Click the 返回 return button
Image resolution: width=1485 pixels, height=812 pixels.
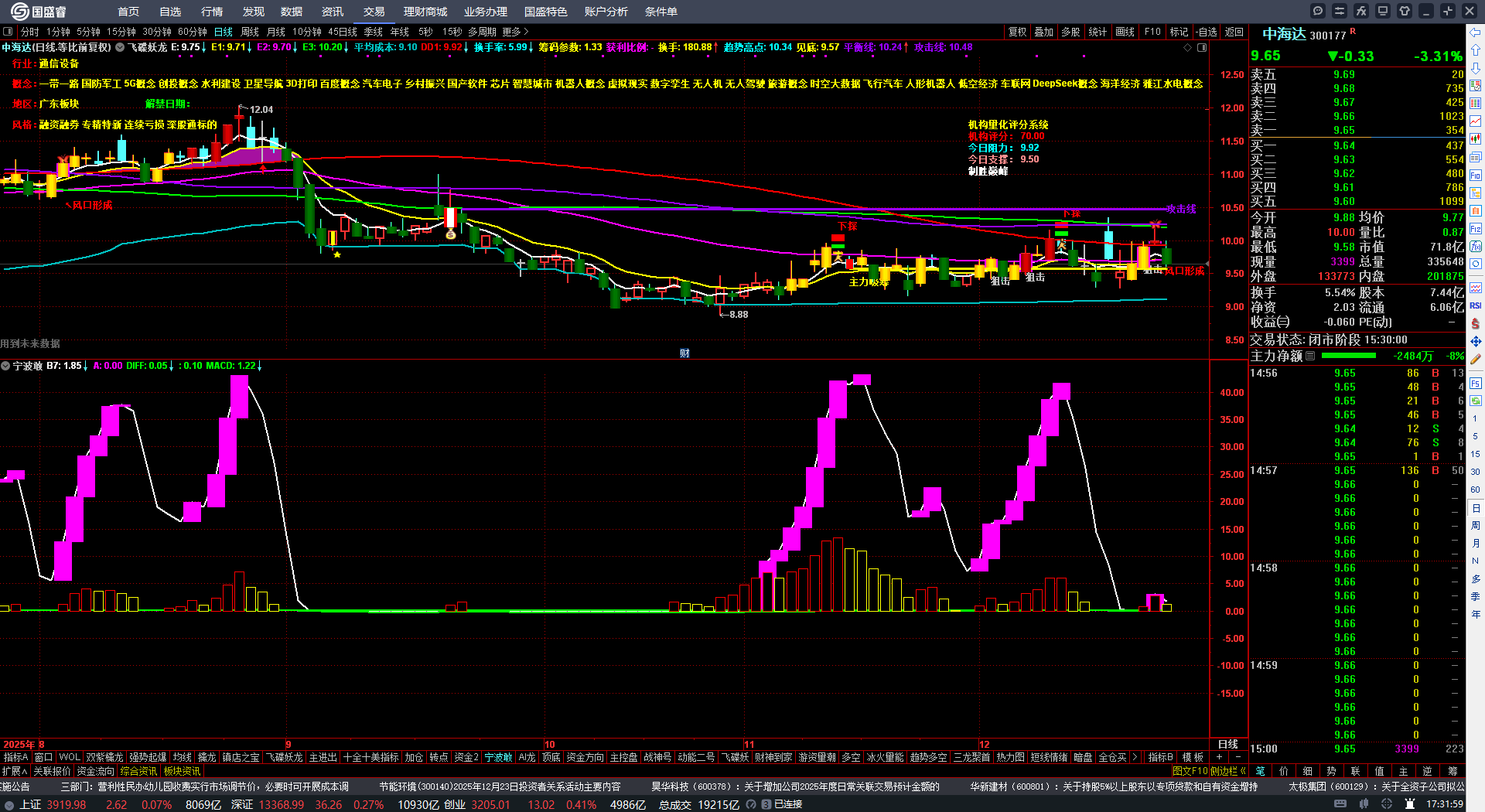pos(1234,32)
